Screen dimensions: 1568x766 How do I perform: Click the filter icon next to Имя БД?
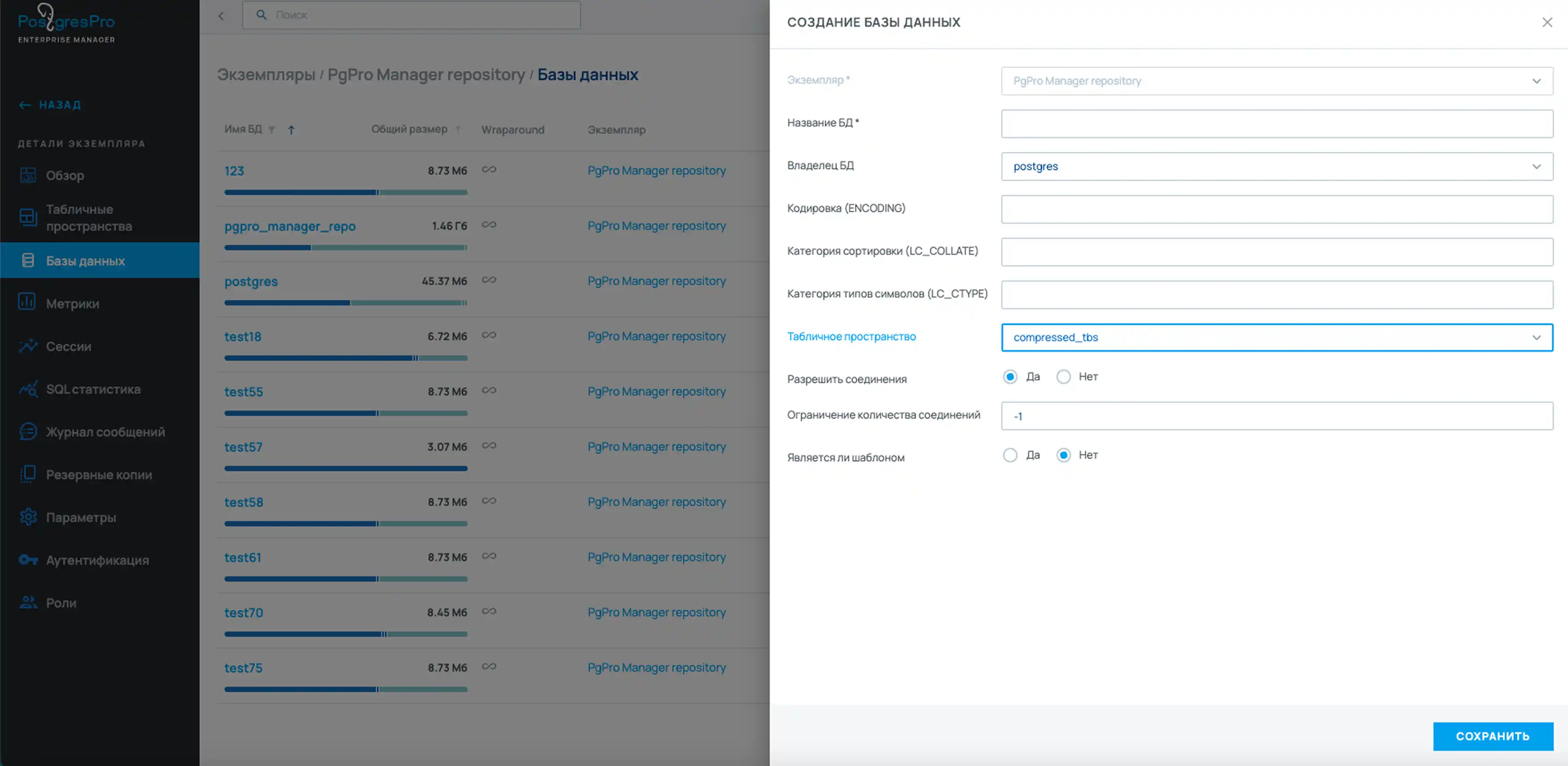pos(272,130)
